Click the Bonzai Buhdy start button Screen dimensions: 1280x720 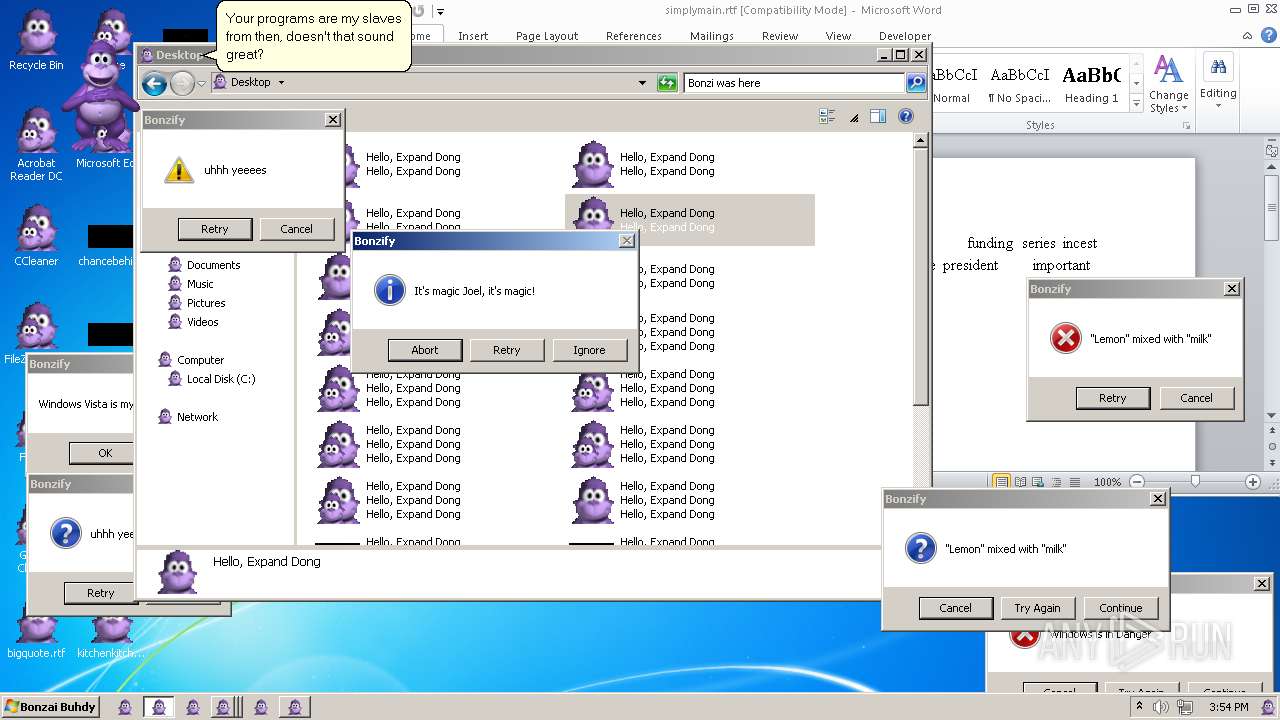tap(50, 707)
